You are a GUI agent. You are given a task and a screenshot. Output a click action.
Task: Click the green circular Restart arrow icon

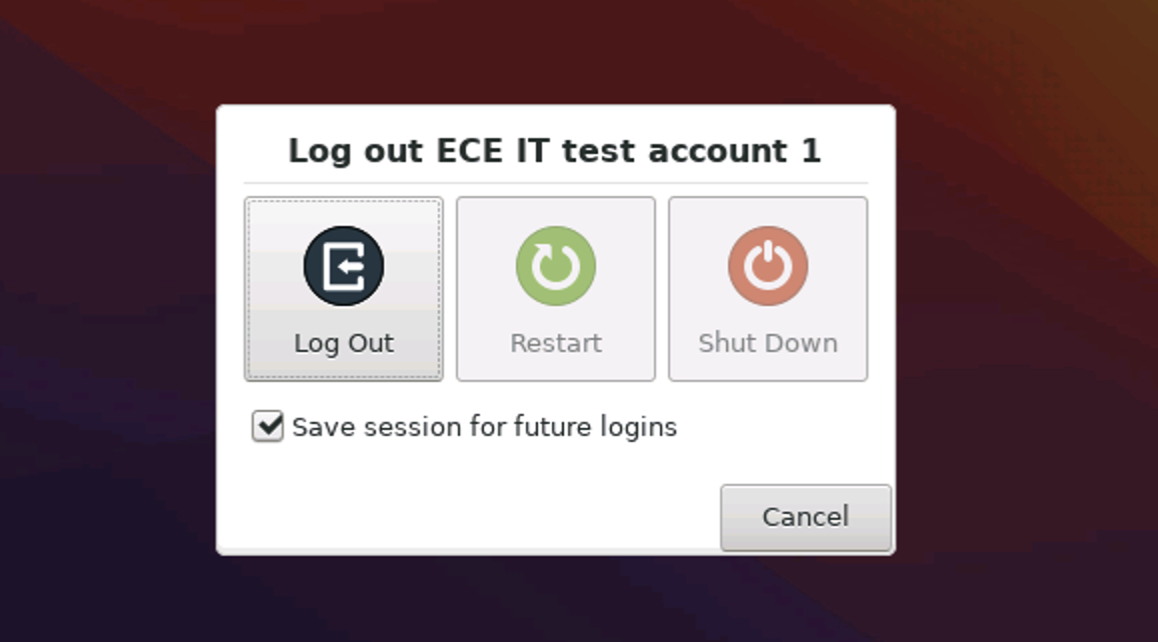point(556,266)
